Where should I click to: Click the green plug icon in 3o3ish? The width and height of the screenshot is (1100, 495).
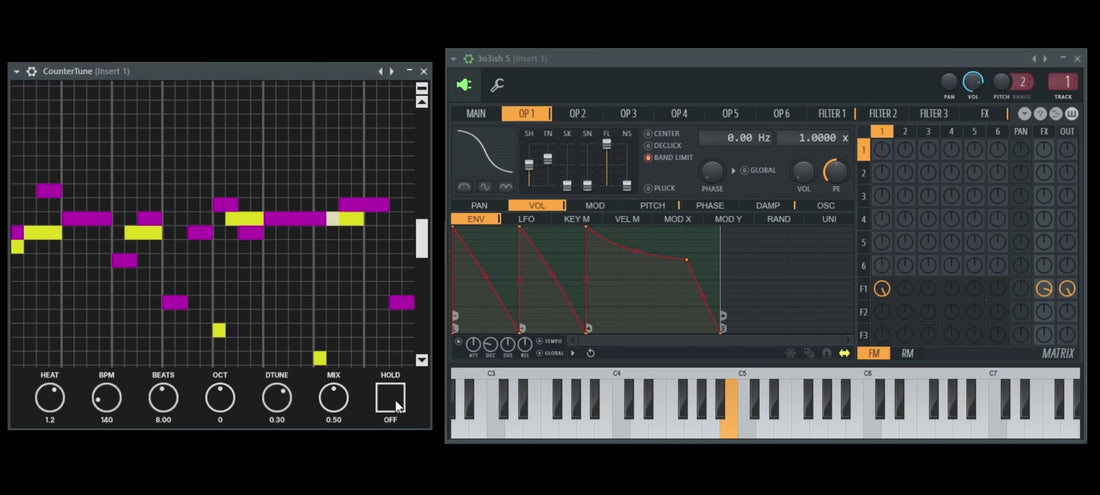tap(464, 86)
